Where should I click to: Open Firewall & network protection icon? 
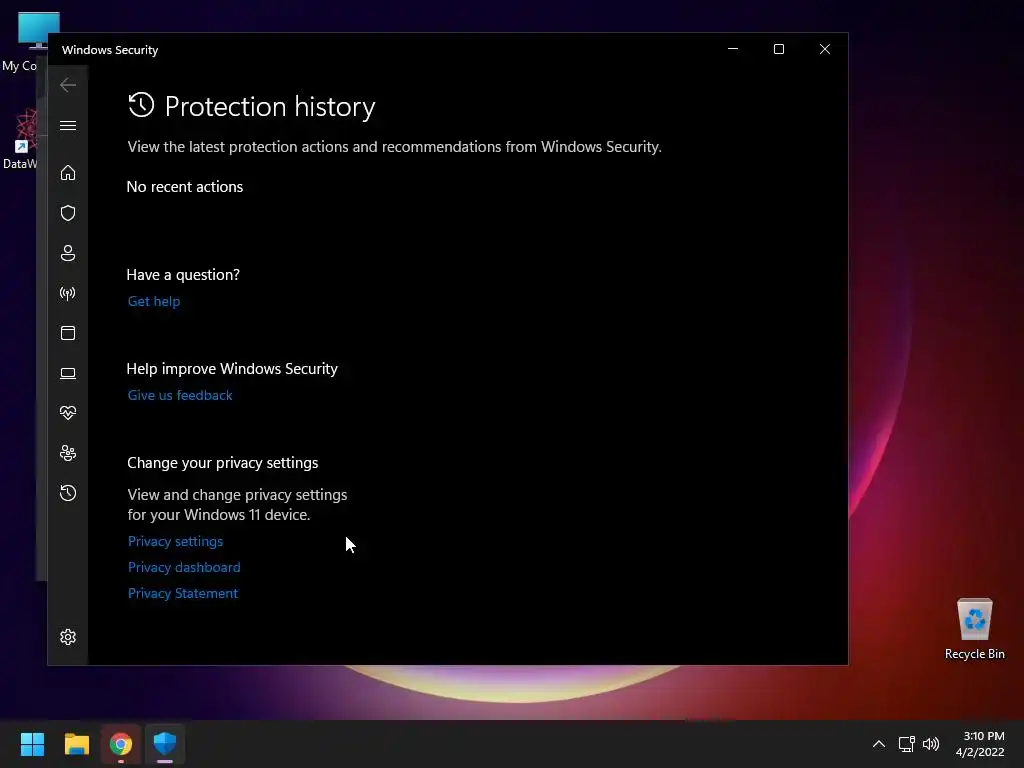click(x=68, y=293)
